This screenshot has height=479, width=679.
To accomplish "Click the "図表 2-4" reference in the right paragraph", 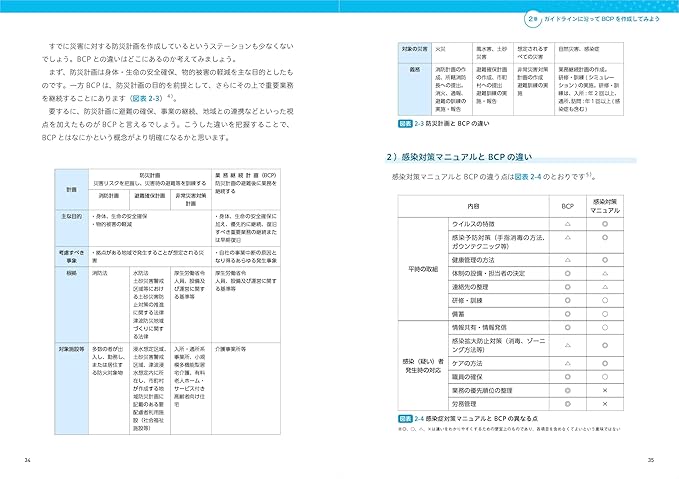I will [527, 177].
